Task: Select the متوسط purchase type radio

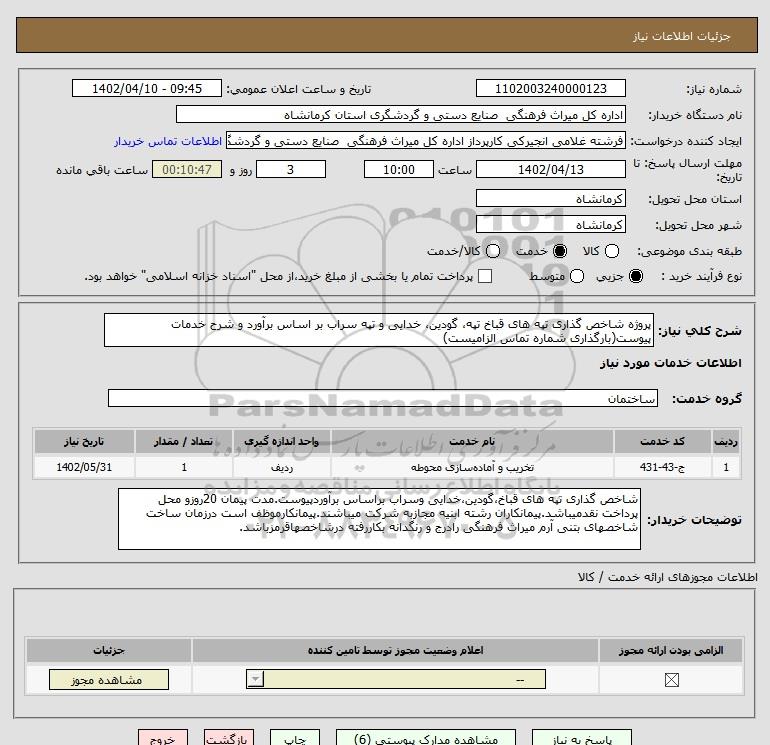Action: [x=577, y=276]
